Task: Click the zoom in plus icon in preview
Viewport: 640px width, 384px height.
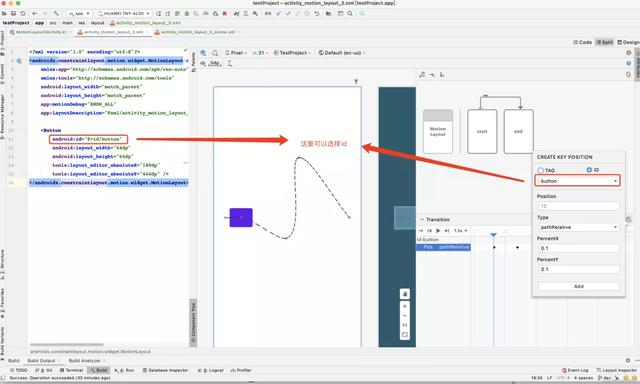Action: (x=405, y=306)
